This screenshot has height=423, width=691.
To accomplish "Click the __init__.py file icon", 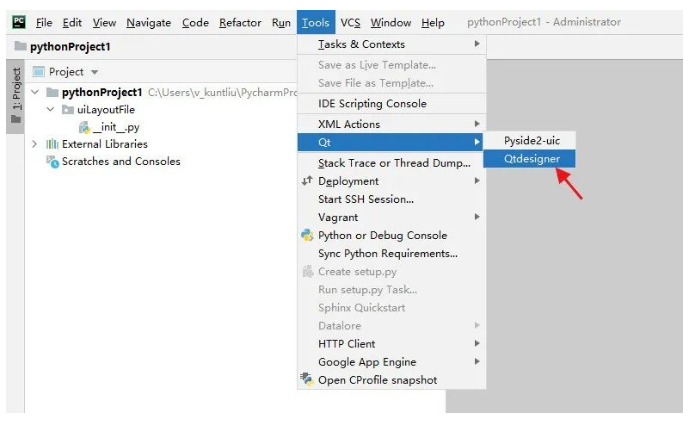I will [84, 127].
